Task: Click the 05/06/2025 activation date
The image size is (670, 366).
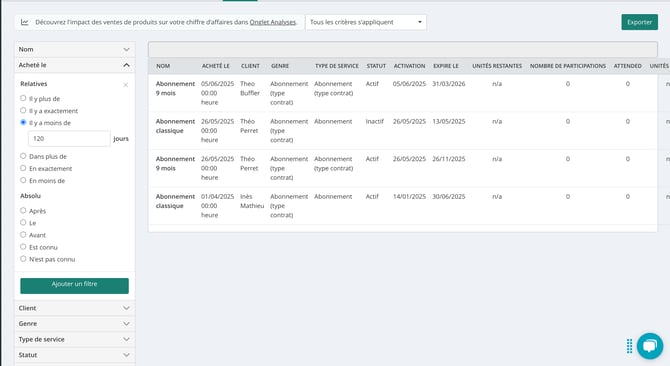Action: pyautogui.click(x=409, y=84)
